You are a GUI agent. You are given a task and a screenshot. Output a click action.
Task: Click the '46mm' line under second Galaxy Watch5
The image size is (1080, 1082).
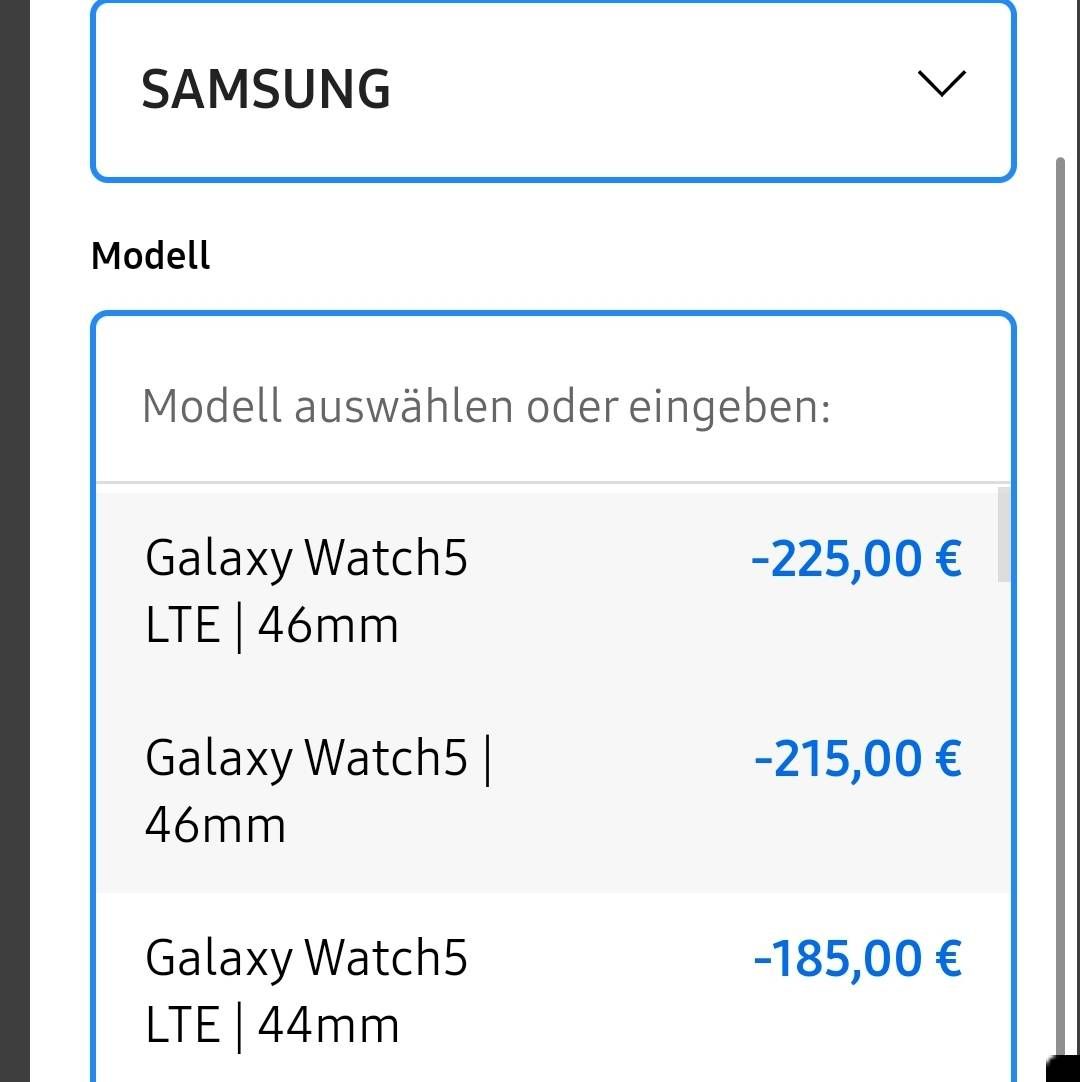click(x=216, y=826)
